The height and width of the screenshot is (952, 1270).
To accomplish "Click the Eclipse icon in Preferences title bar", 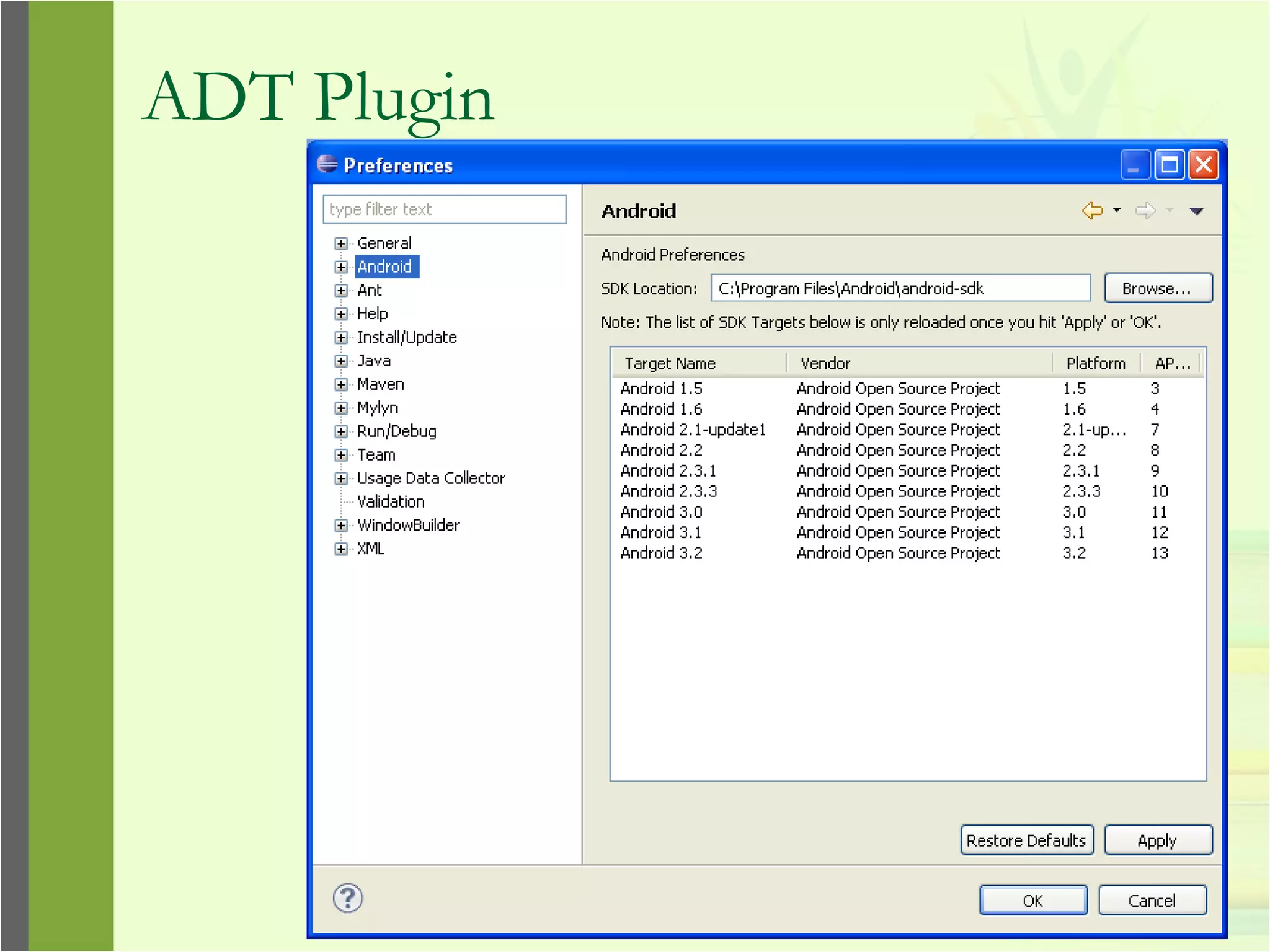I will tap(327, 164).
